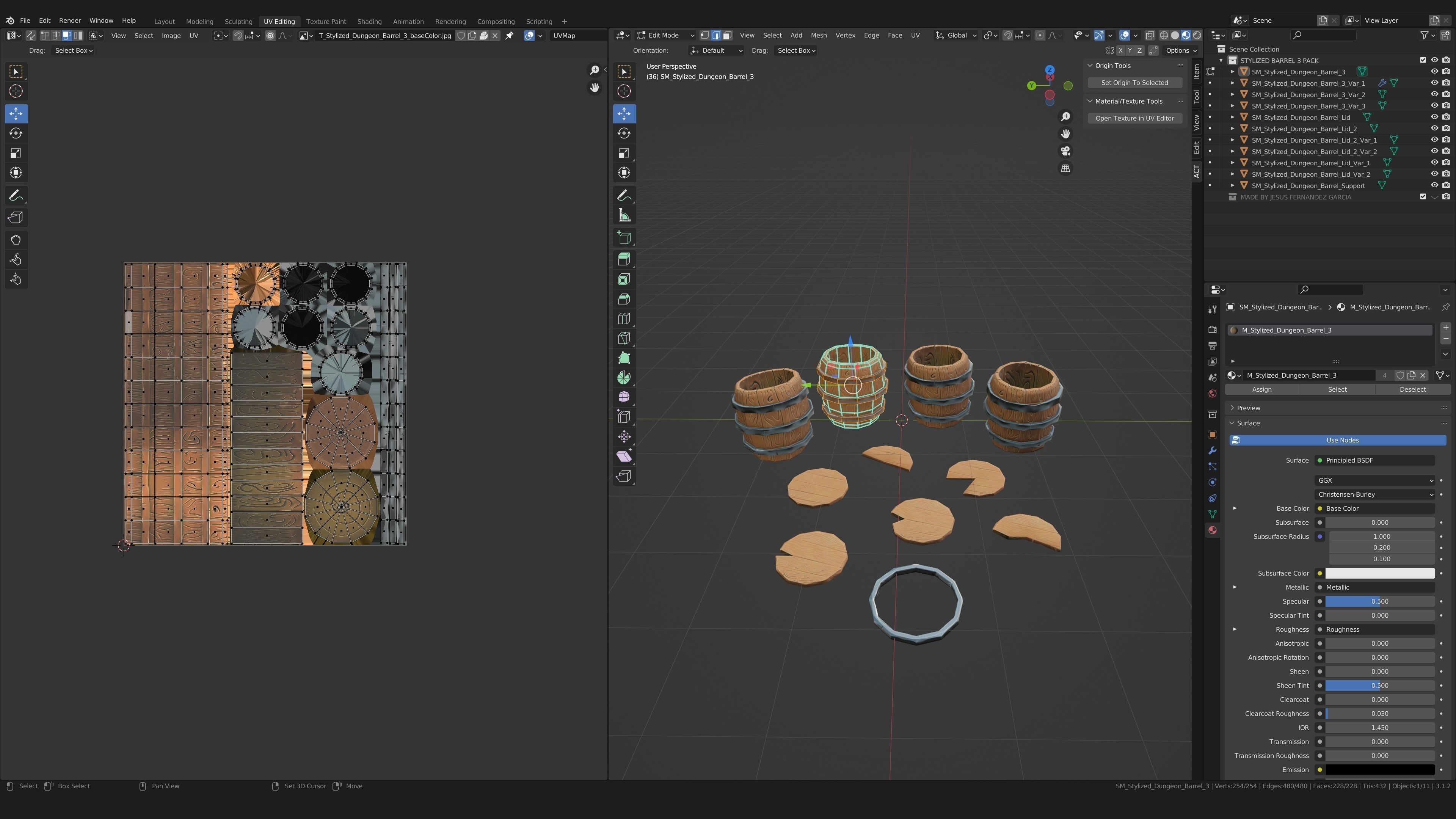This screenshot has height=819, width=1456.
Task: Toggle camera view in 3D viewport
Action: click(x=1065, y=152)
